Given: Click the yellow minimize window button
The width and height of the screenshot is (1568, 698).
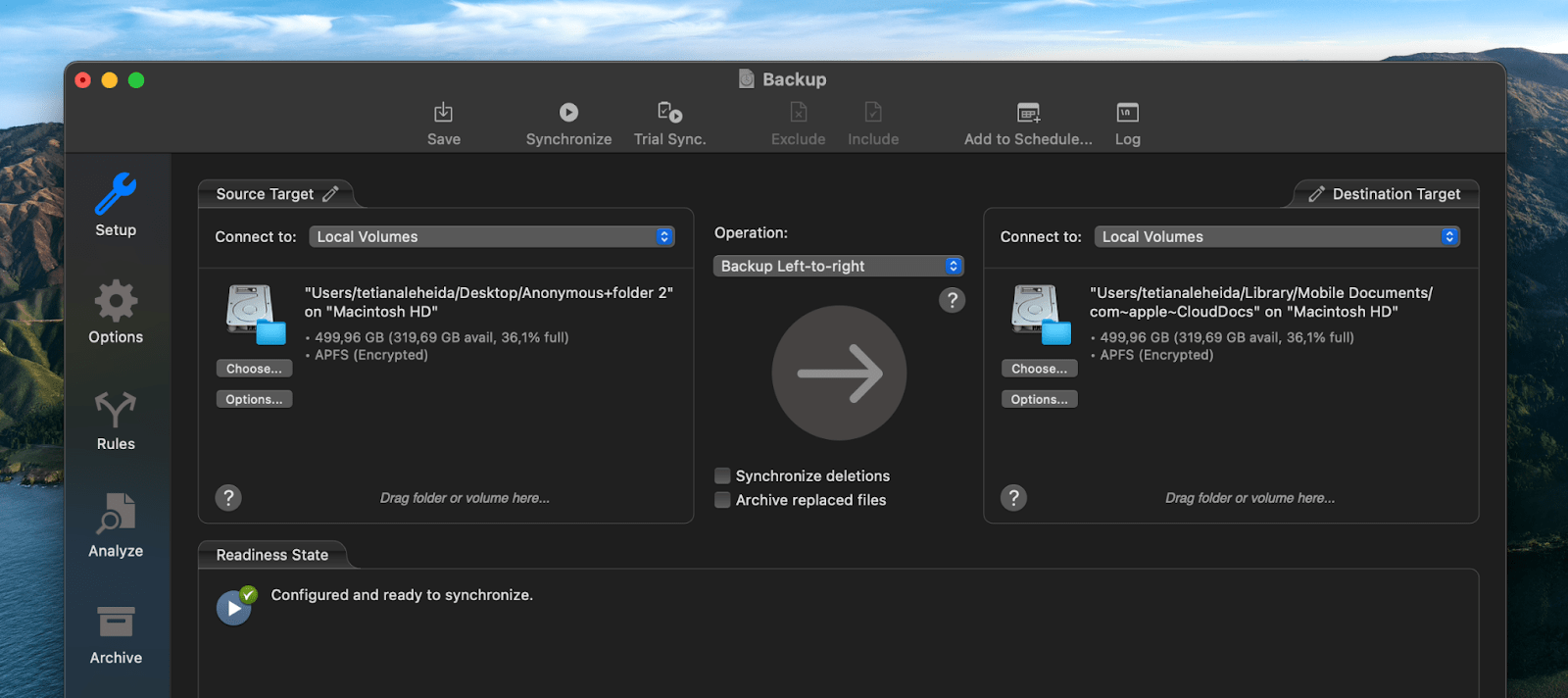Looking at the screenshot, I should (110, 80).
